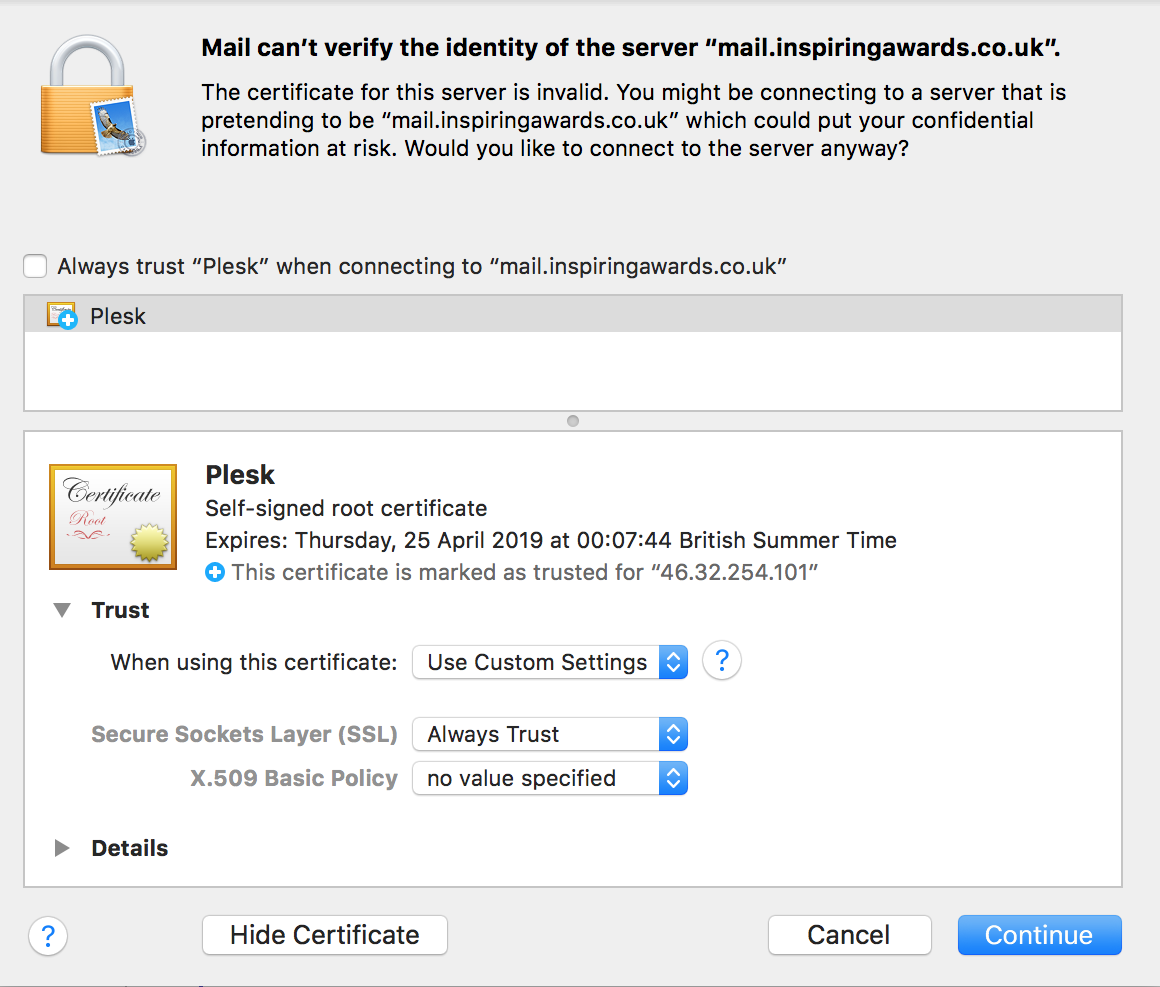Screen dimensions: 1160x987
Task: Open the Secure Sockets Layer (SSL) dropdown
Action: click(x=550, y=734)
